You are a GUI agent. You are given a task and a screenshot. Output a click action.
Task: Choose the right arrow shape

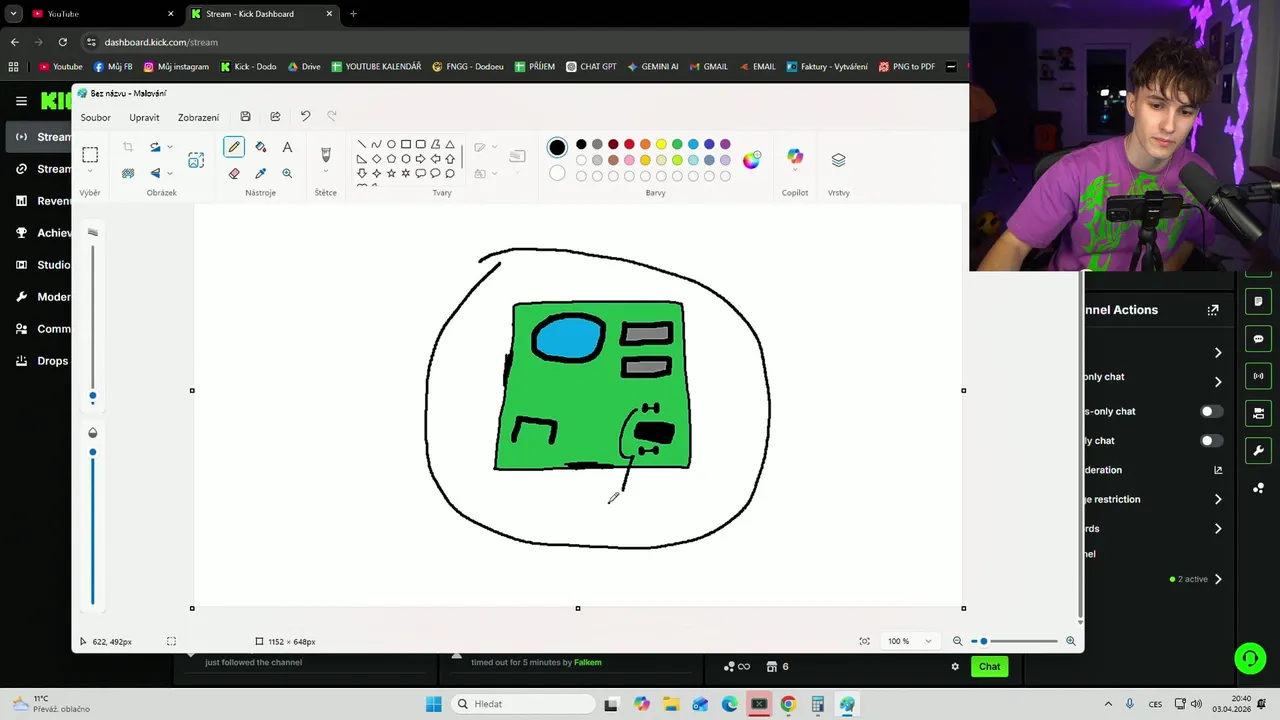point(421,158)
